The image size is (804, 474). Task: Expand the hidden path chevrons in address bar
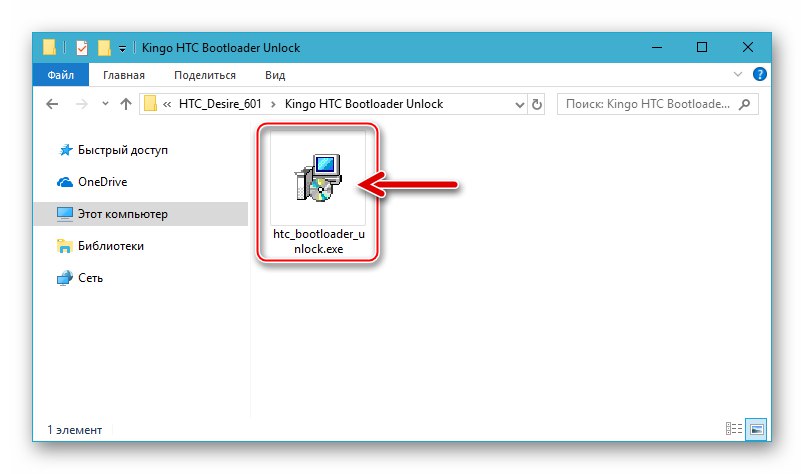[x=167, y=104]
